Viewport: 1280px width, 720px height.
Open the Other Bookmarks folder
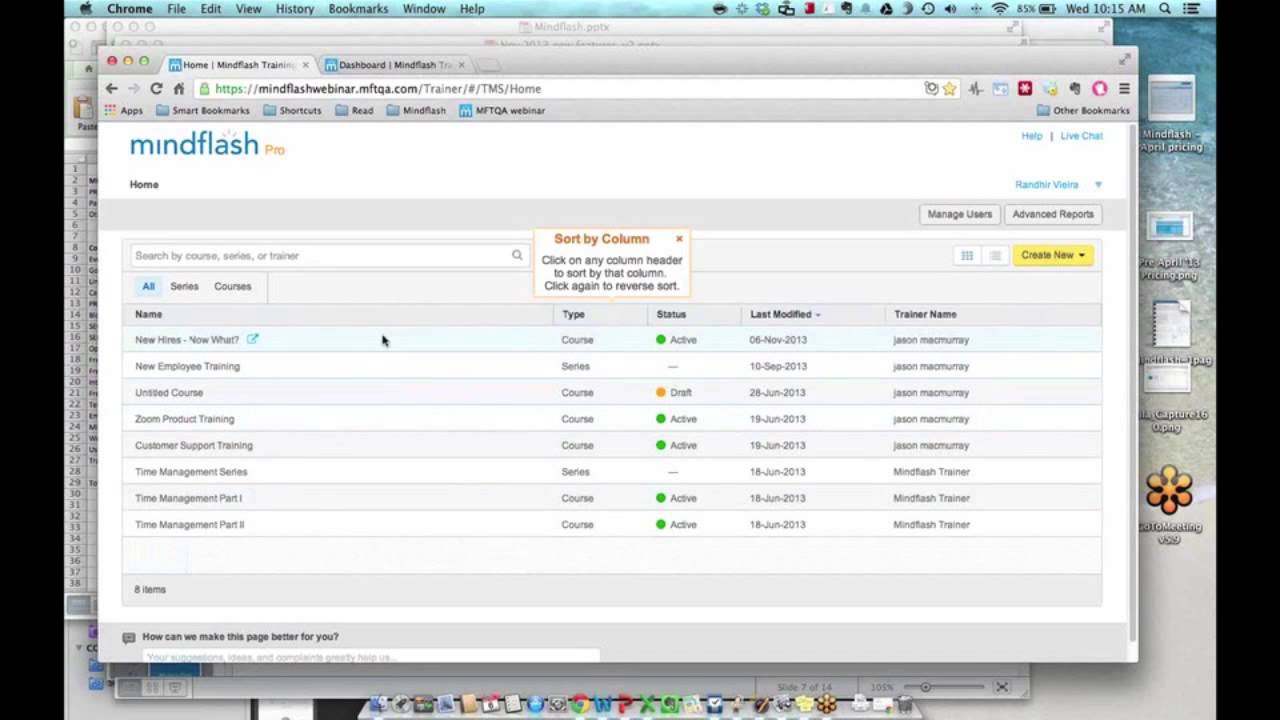point(1083,110)
